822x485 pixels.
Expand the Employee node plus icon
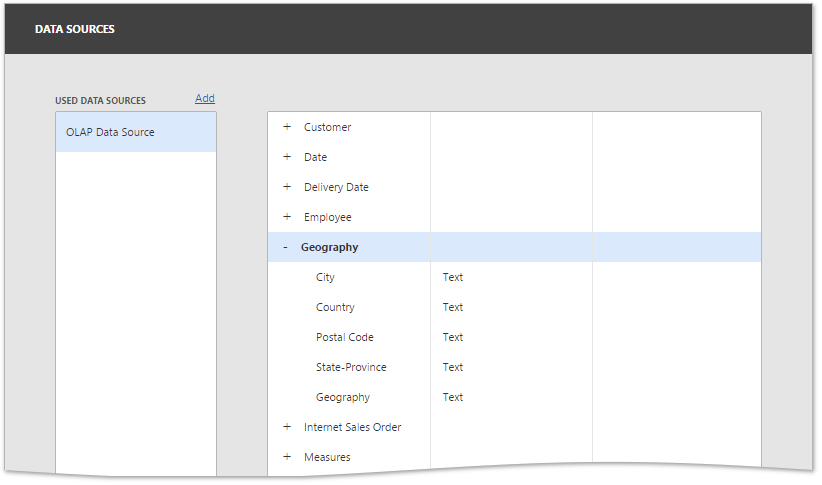click(x=287, y=217)
